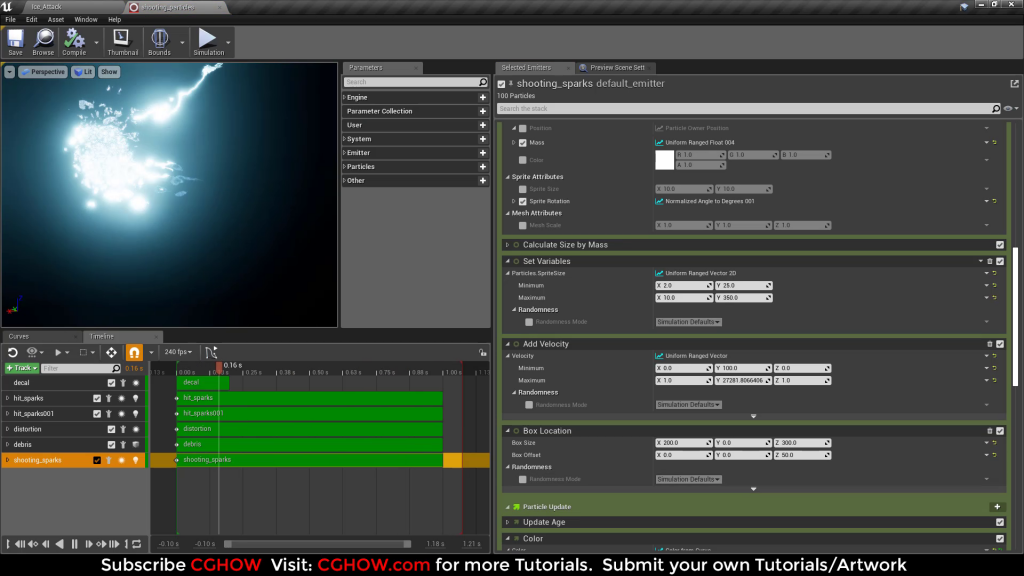Click the Lit view mode button
Screen dimensions: 1024x576
tap(83, 72)
